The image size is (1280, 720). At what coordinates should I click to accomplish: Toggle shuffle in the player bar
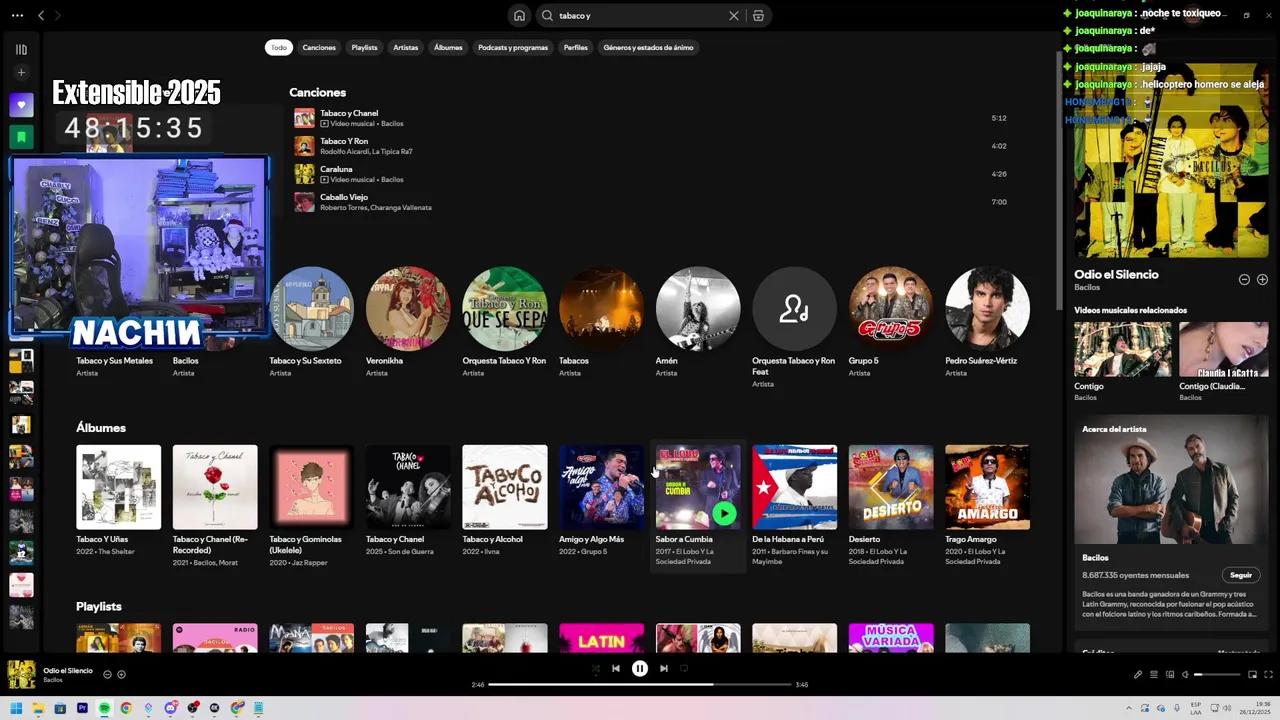[x=595, y=669]
